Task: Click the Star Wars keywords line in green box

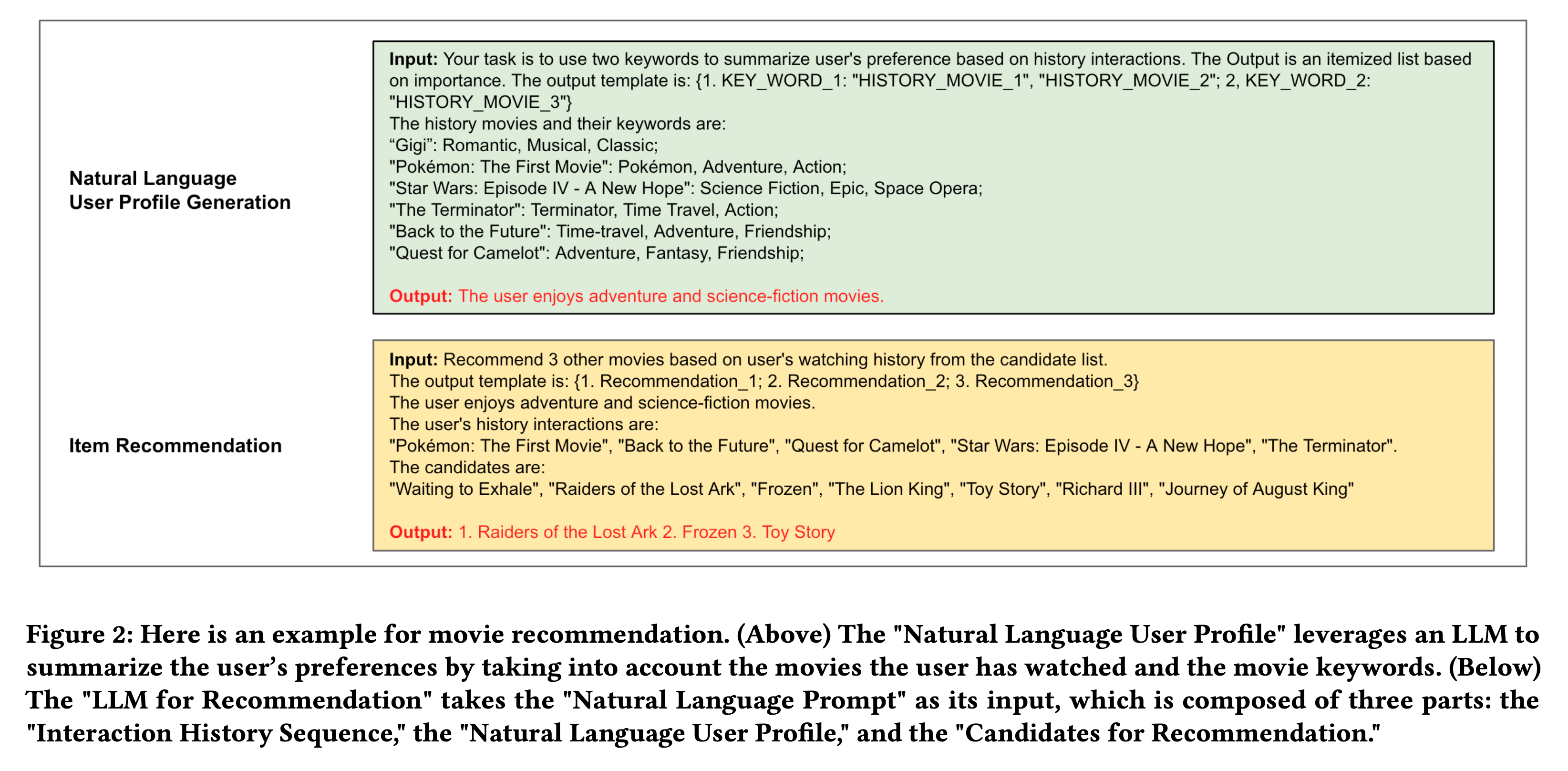Action: coord(685,188)
